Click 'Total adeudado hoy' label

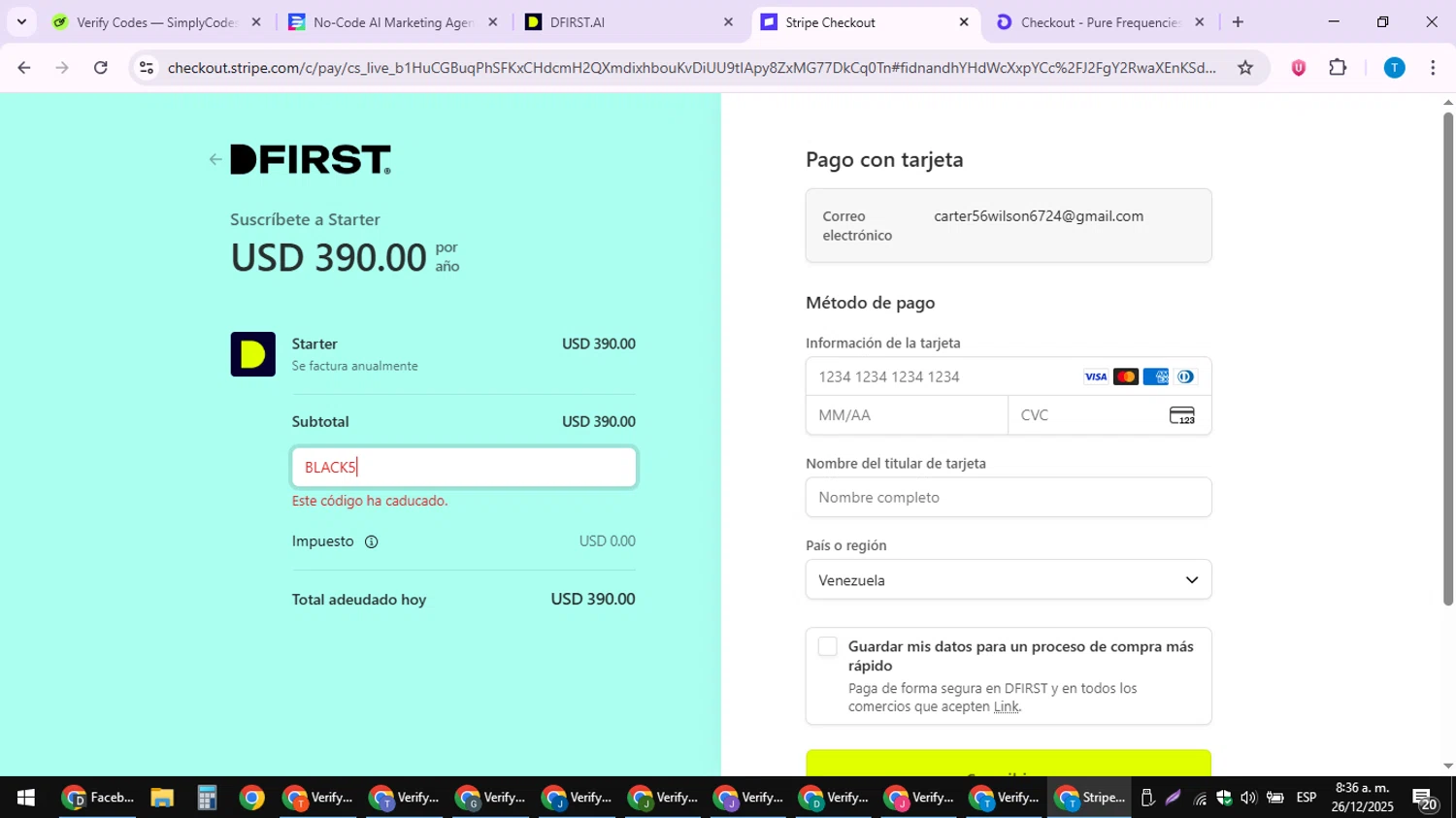click(359, 600)
